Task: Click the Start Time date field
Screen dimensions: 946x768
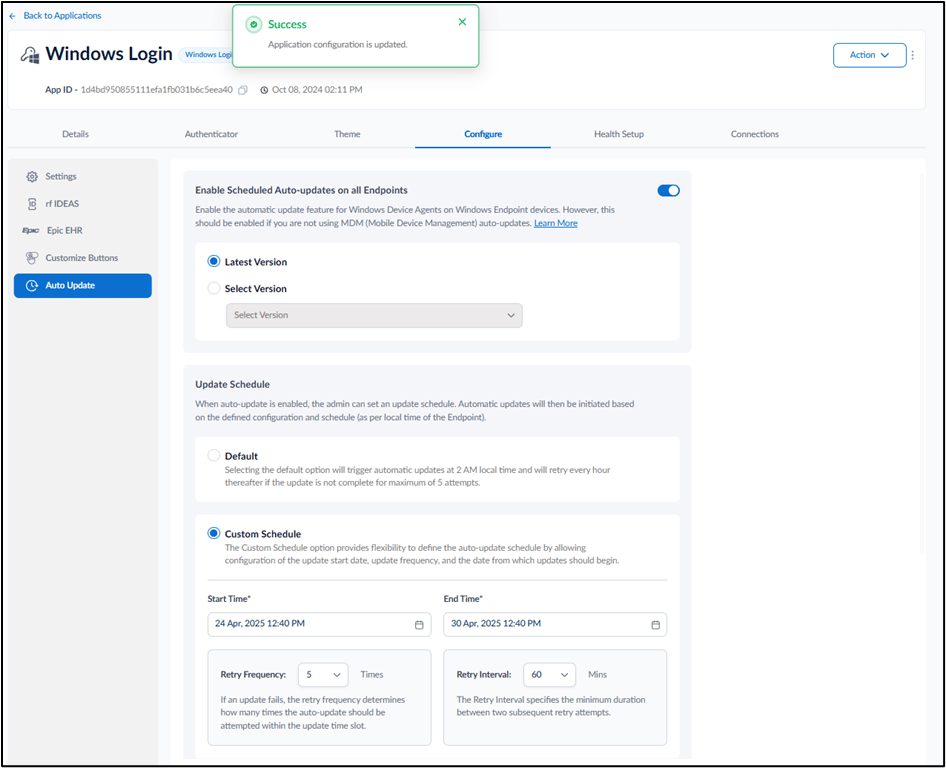Action: 319,624
